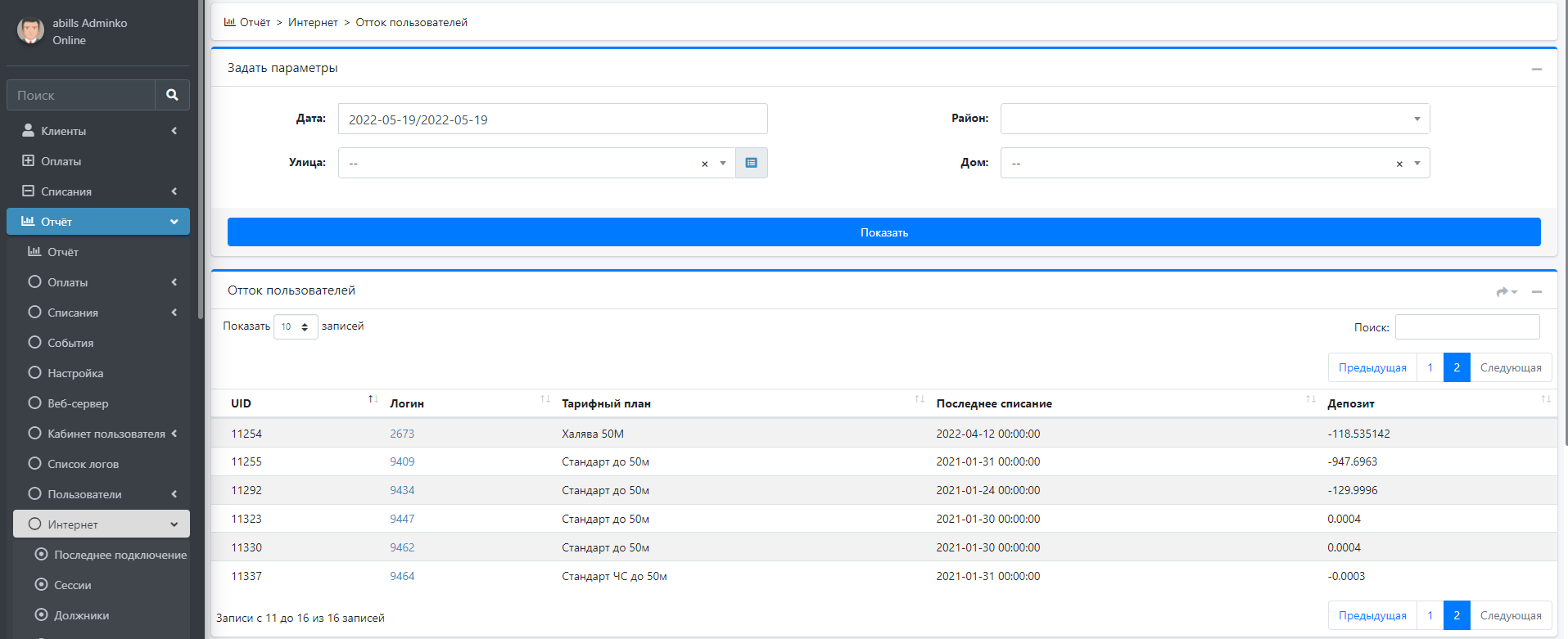The image size is (1568, 639).
Task: Click the admin avatar picture
Action: 31,31
